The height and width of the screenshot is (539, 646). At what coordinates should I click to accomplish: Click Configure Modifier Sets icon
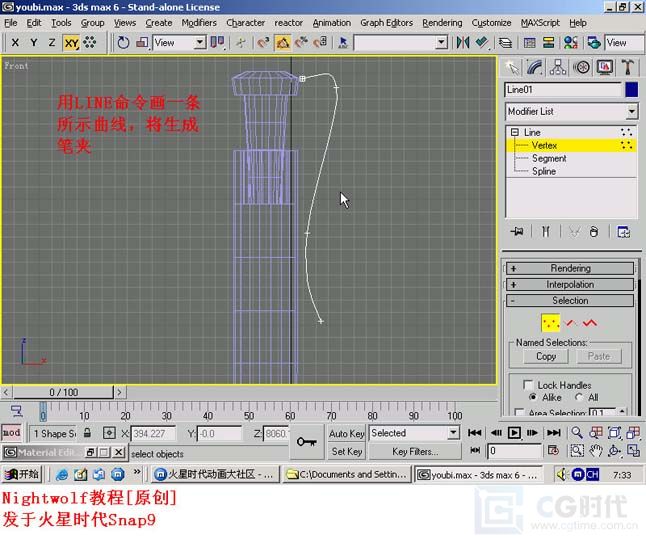coord(623,232)
